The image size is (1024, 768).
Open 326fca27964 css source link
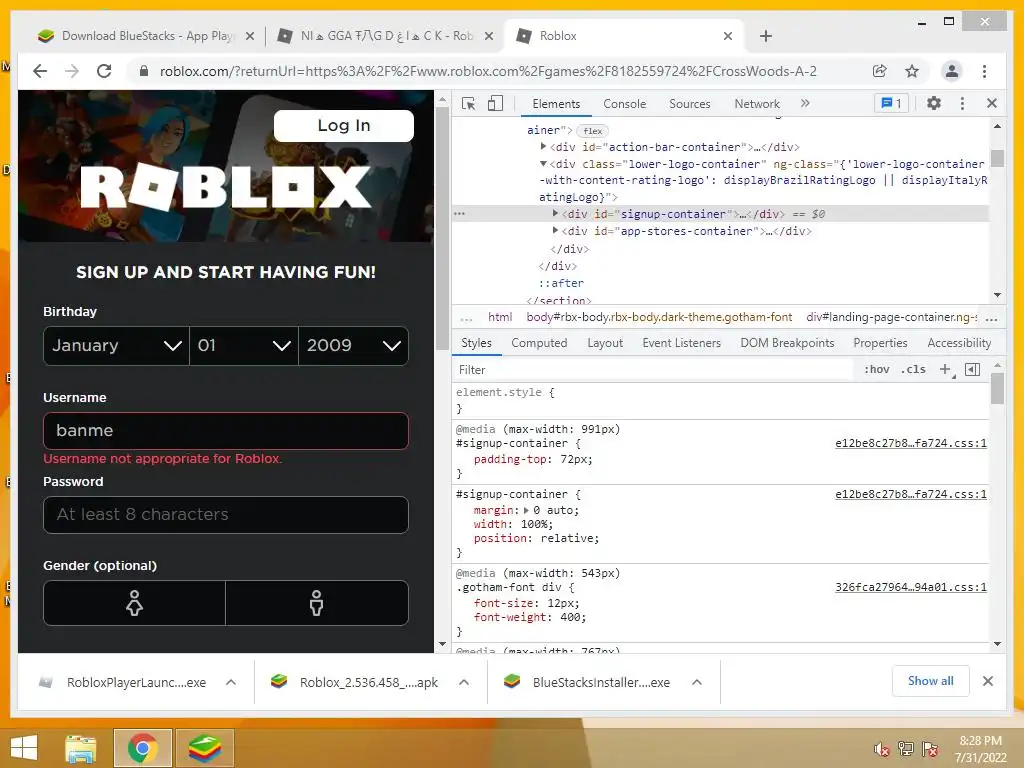(x=910, y=587)
